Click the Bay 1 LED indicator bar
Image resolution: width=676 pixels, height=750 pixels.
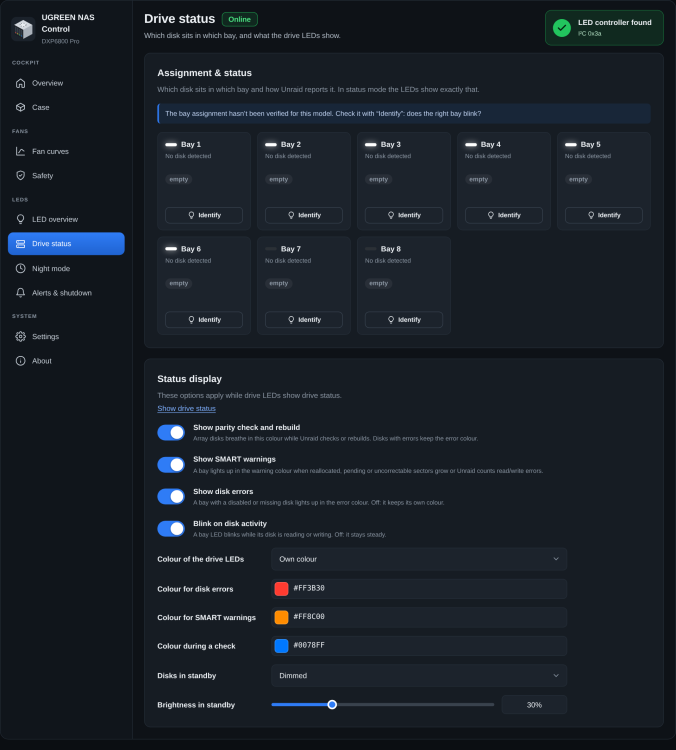[x=171, y=144]
